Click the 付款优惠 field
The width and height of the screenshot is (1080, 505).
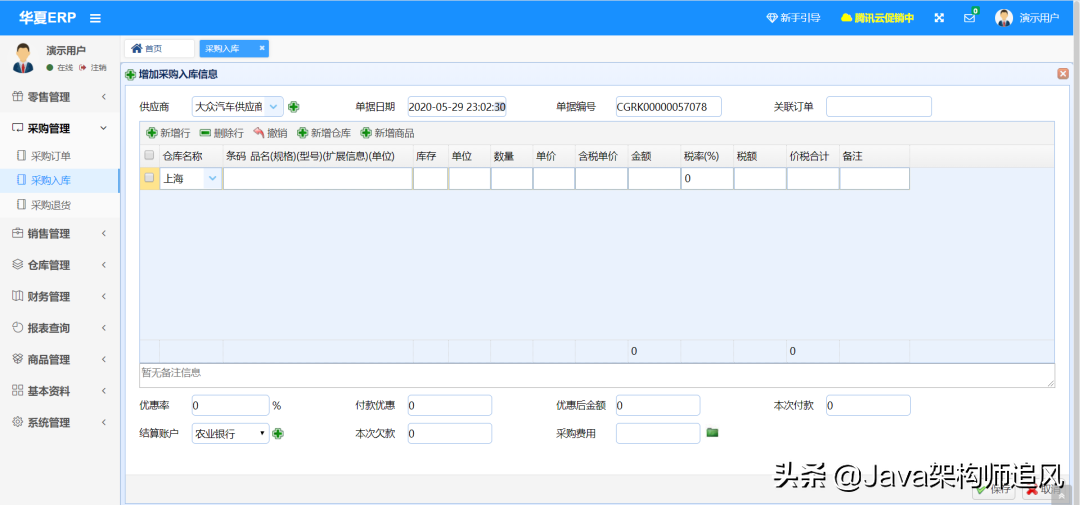(x=450, y=406)
